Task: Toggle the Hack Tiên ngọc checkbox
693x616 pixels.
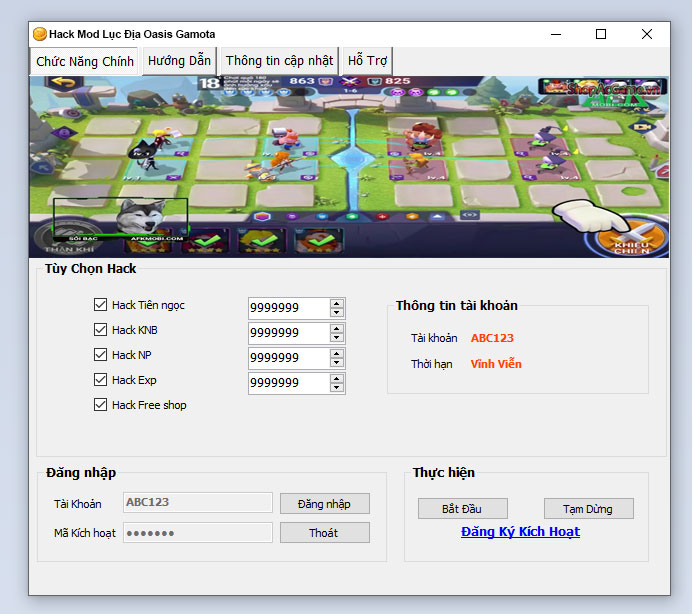Action: click(x=100, y=305)
